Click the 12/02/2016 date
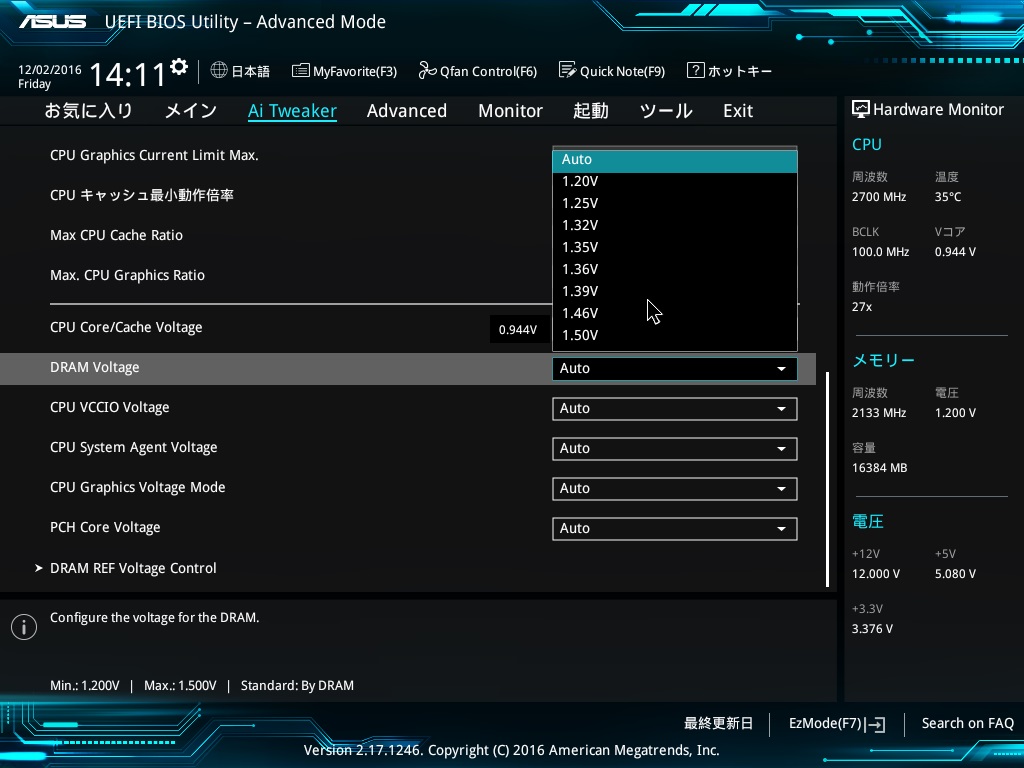Image resolution: width=1024 pixels, height=768 pixels. point(50,70)
